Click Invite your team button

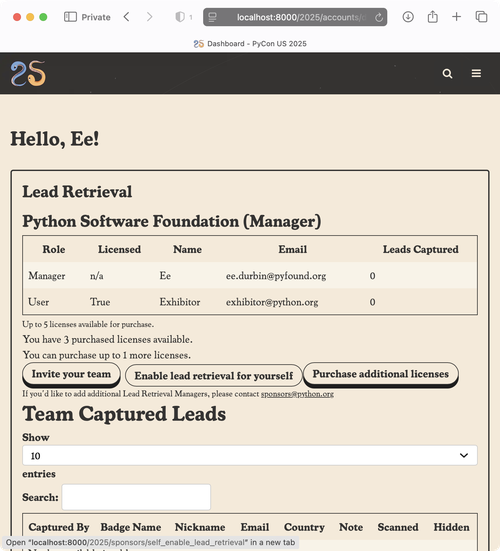coord(71,374)
